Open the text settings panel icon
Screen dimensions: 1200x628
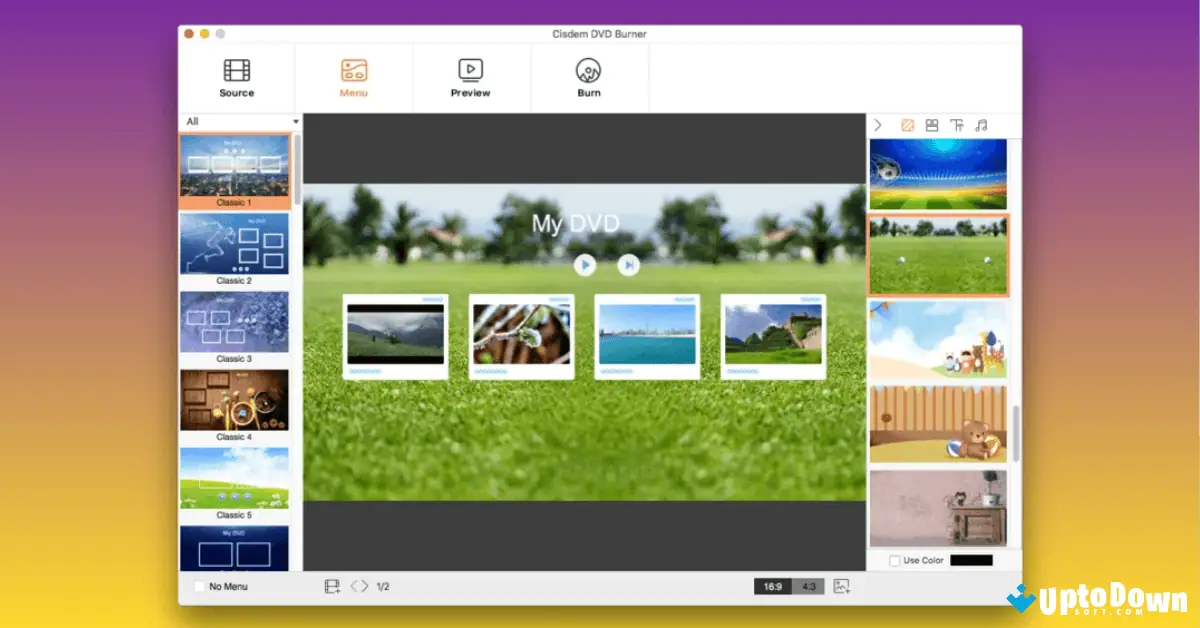[x=957, y=125]
